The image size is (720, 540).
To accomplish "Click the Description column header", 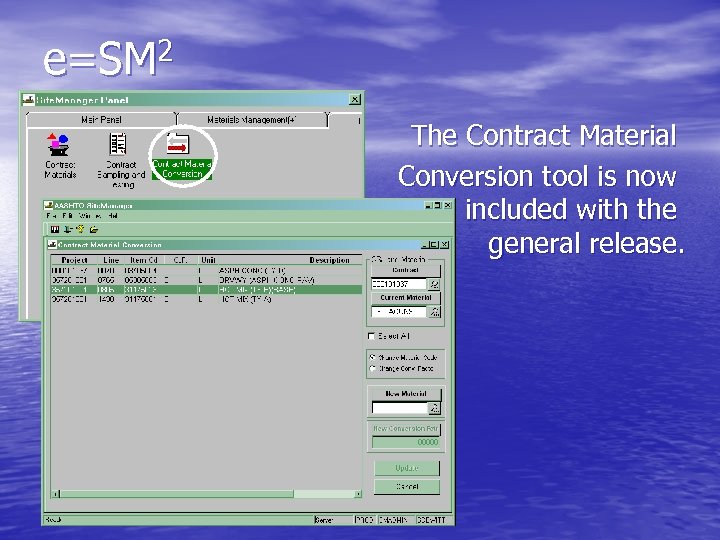I will tap(290, 260).
